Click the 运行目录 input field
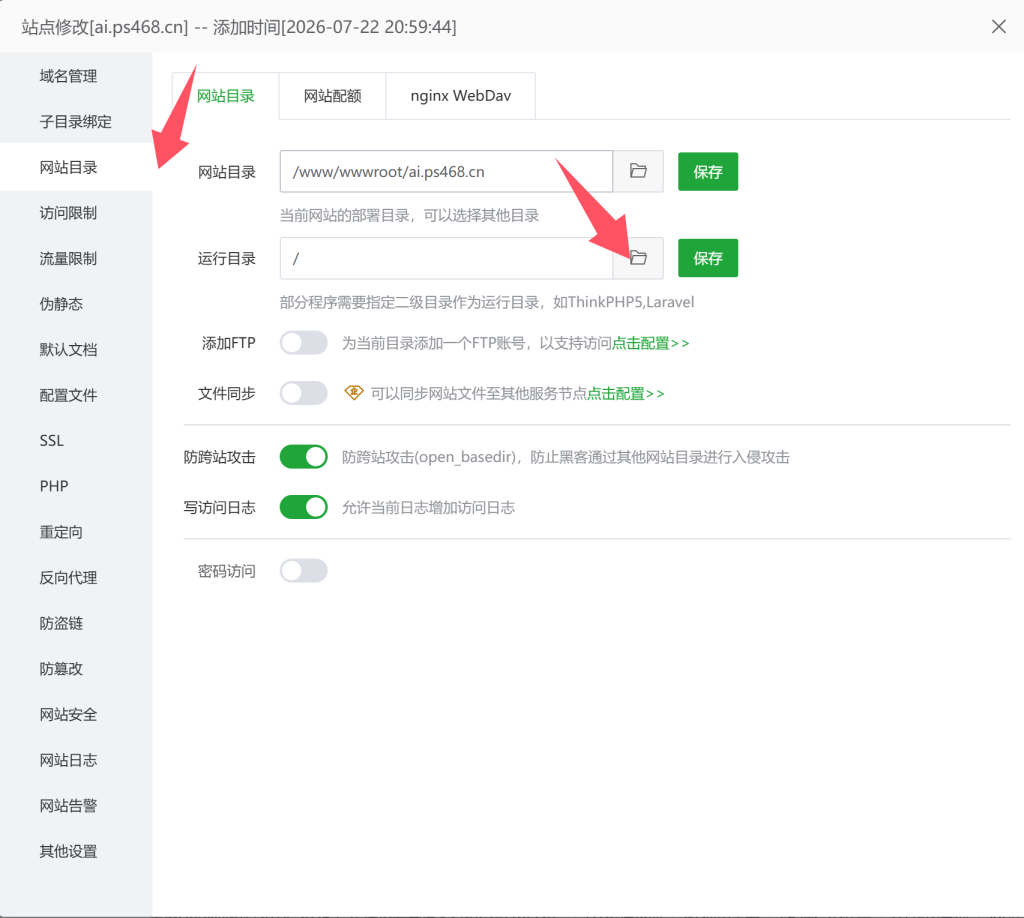1024x918 pixels. pos(446,258)
